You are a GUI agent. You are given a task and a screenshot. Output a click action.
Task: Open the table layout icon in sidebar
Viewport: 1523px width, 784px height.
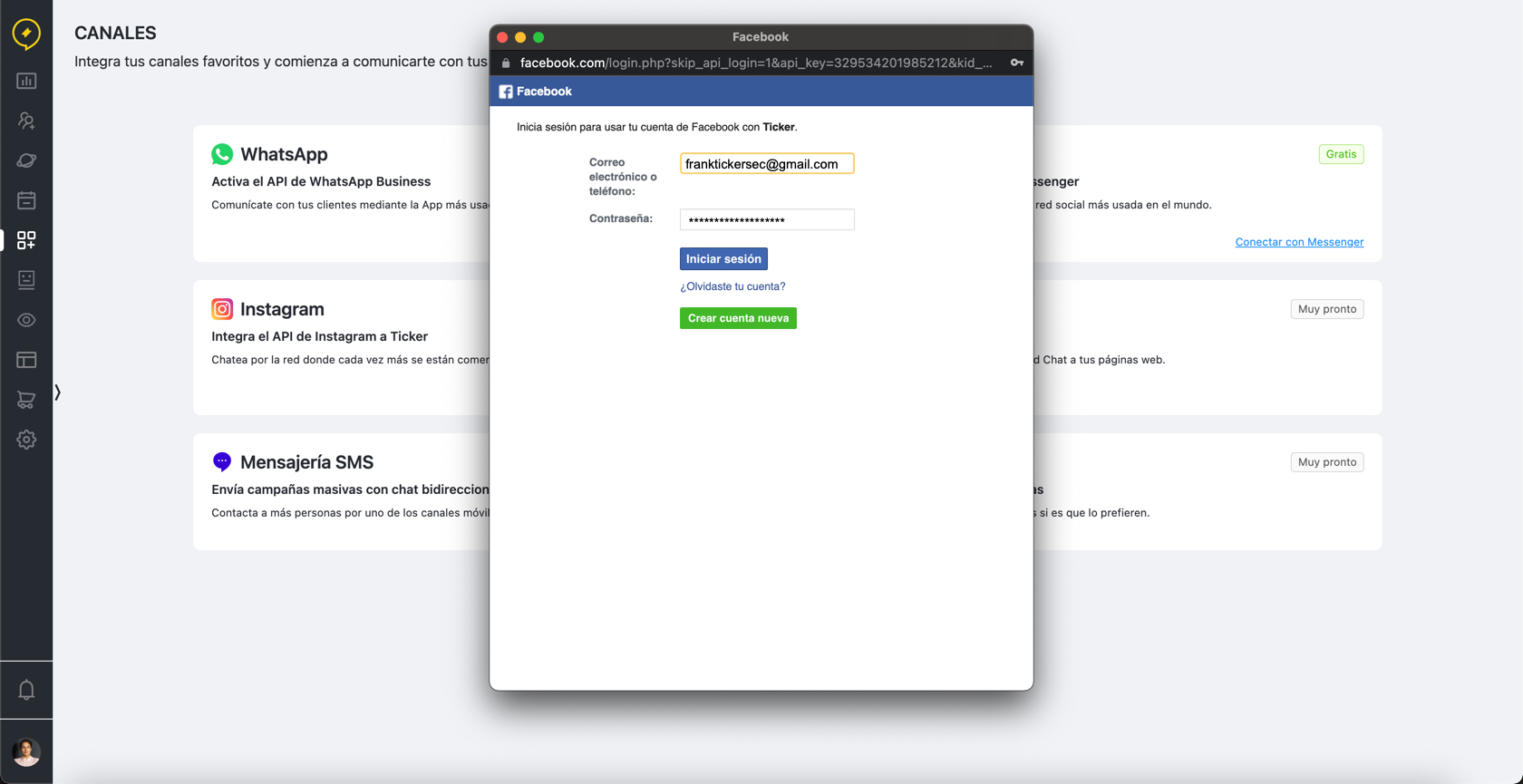pos(26,360)
